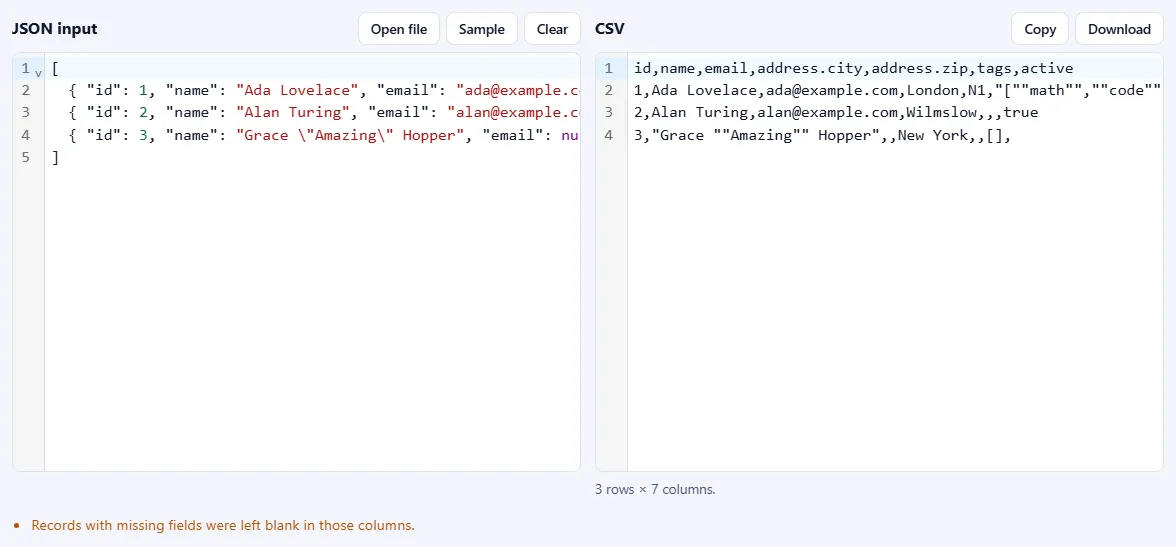Screen dimensions: 1176x547
Task: Click line number 5 in JSON gutter
Action: (x=26, y=158)
